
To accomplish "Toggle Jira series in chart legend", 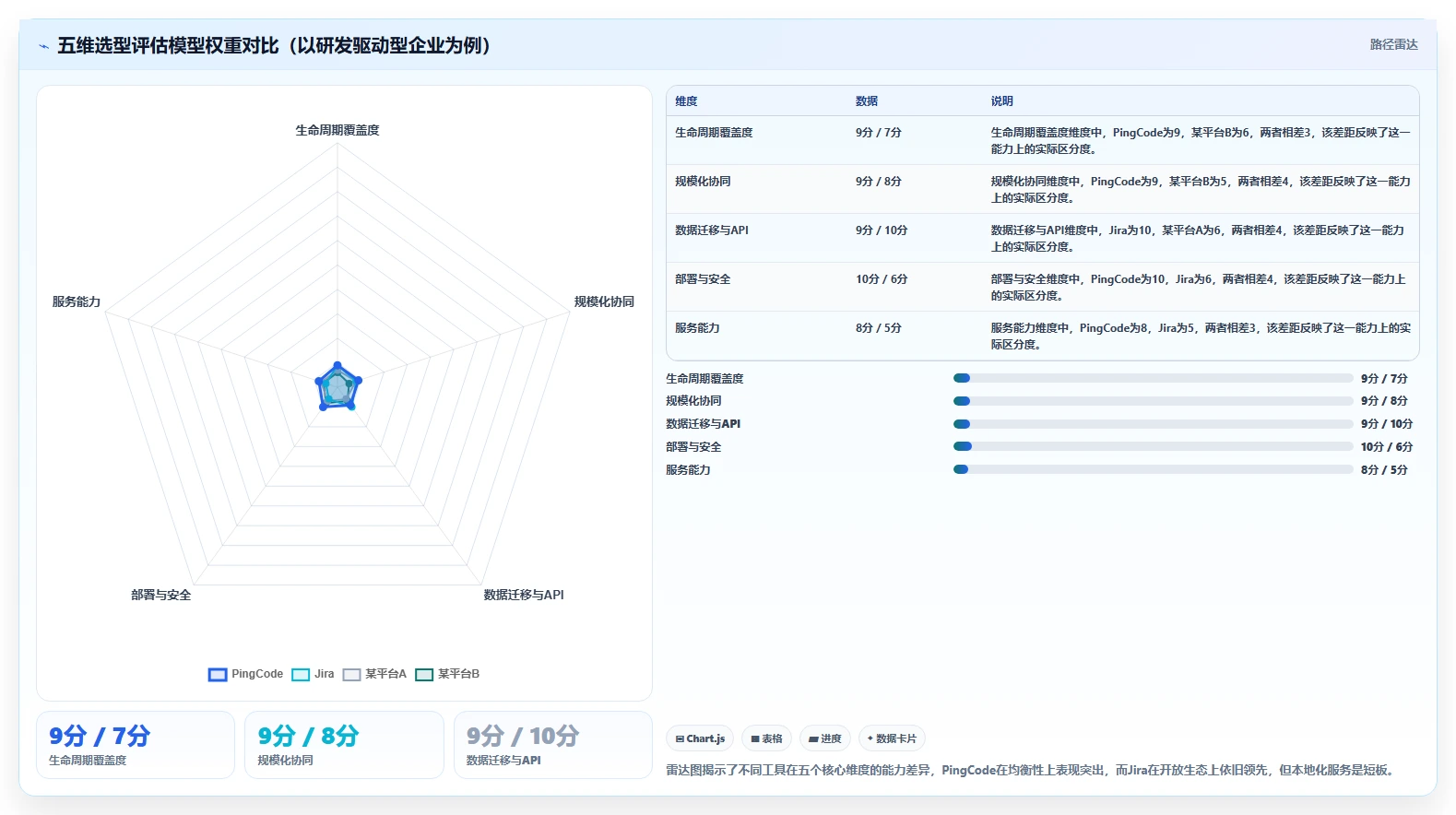I will pyautogui.click(x=313, y=674).
